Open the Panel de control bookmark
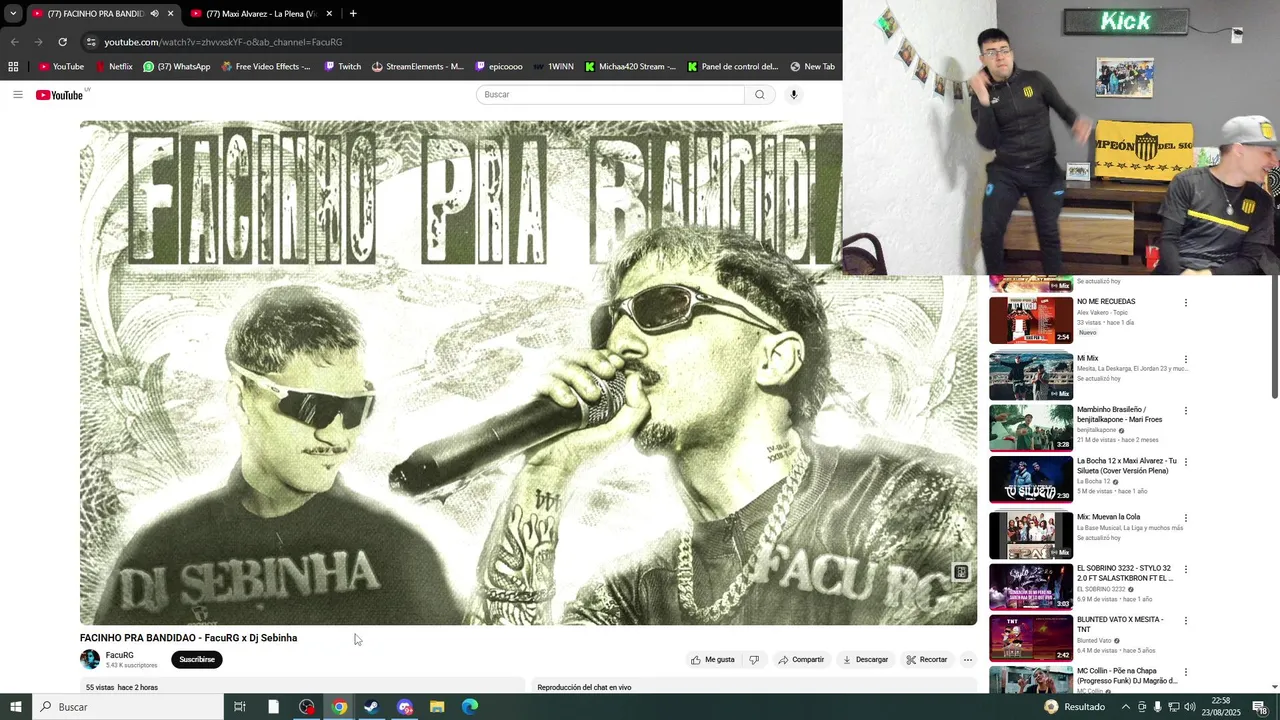Viewport: 1280px width, 720px height. tap(733, 67)
